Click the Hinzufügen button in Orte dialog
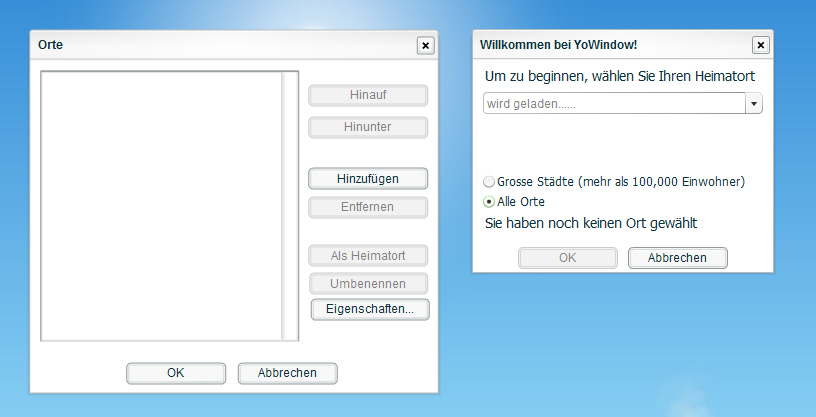Image resolution: width=816 pixels, height=417 pixels. (x=368, y=179)
